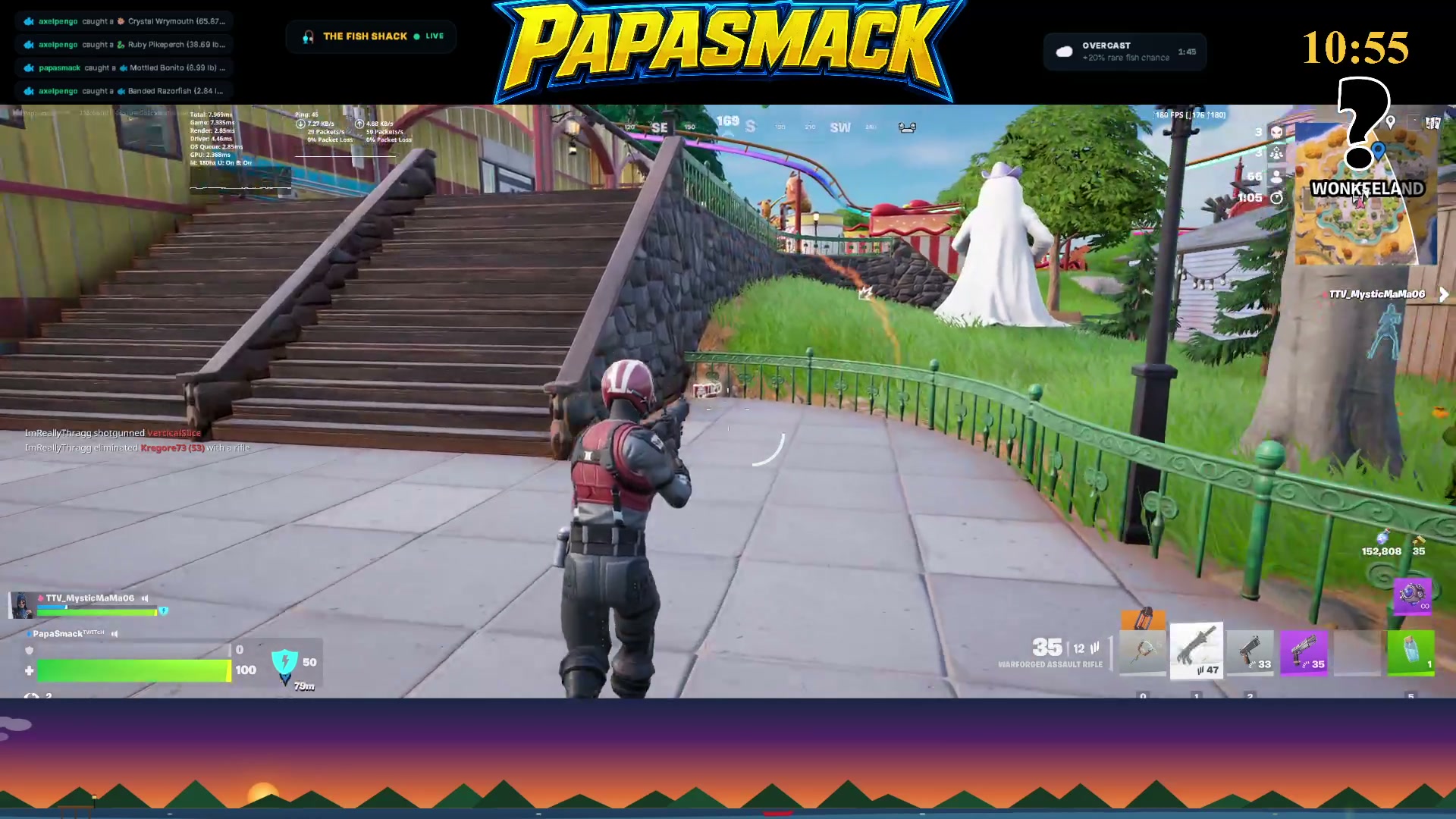Click the cards icon above the minimap
The image size is (1456, 819).
[1432, 122]
